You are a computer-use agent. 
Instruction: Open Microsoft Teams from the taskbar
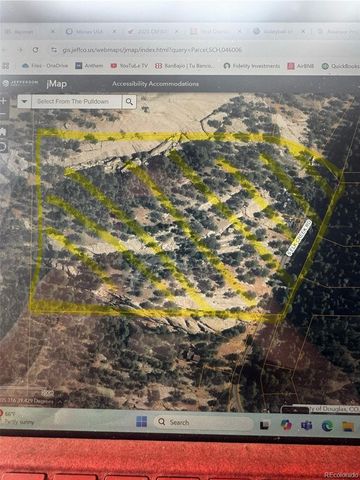point(307,425)
